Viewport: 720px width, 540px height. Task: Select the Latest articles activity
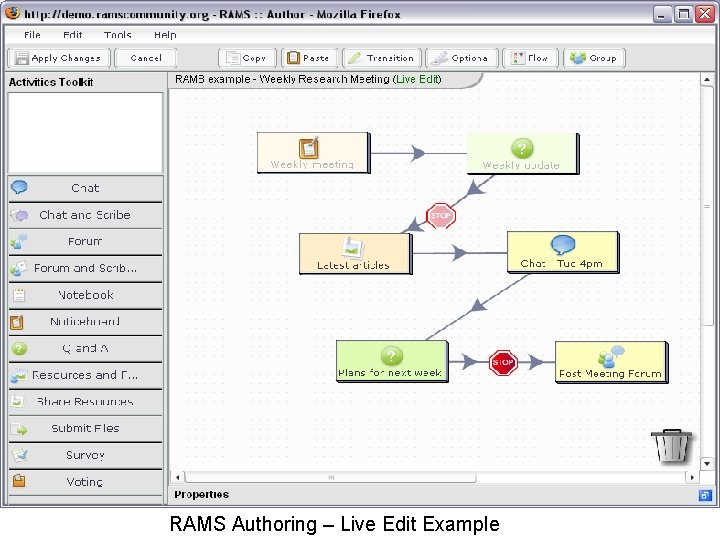pos(355,254)
